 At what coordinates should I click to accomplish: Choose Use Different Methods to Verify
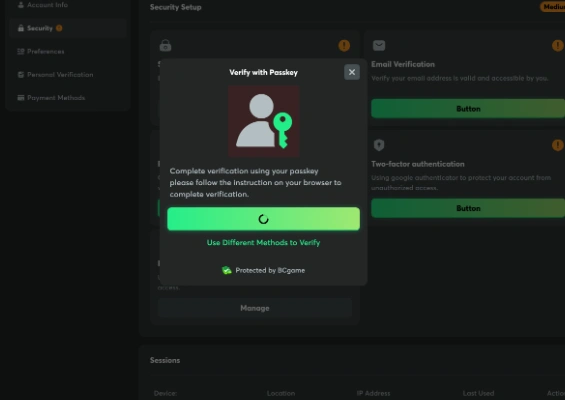coord(263,243)
